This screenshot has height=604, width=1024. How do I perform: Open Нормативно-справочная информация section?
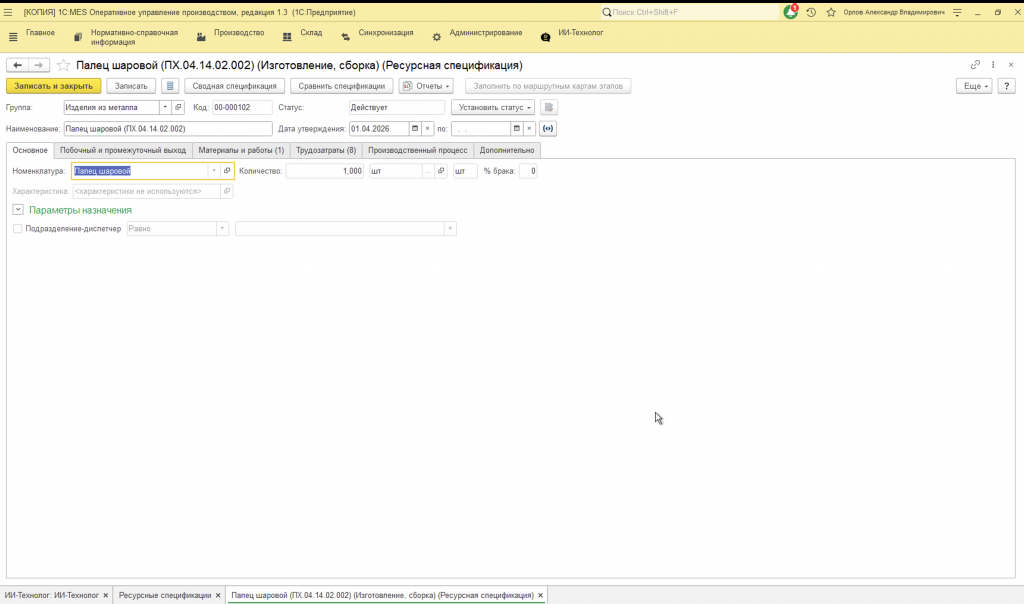click(134, 37)
